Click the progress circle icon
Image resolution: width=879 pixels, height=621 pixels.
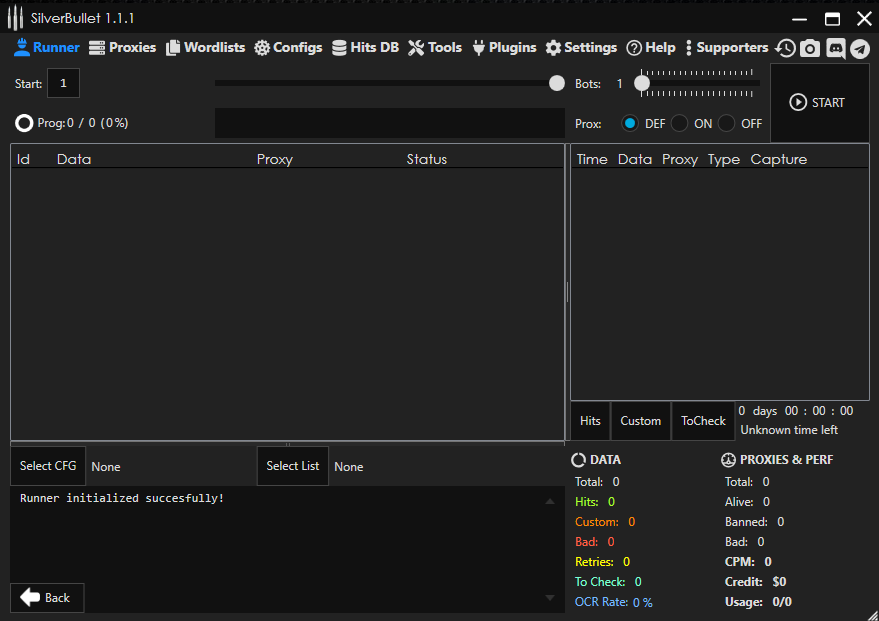pos(24,123)
